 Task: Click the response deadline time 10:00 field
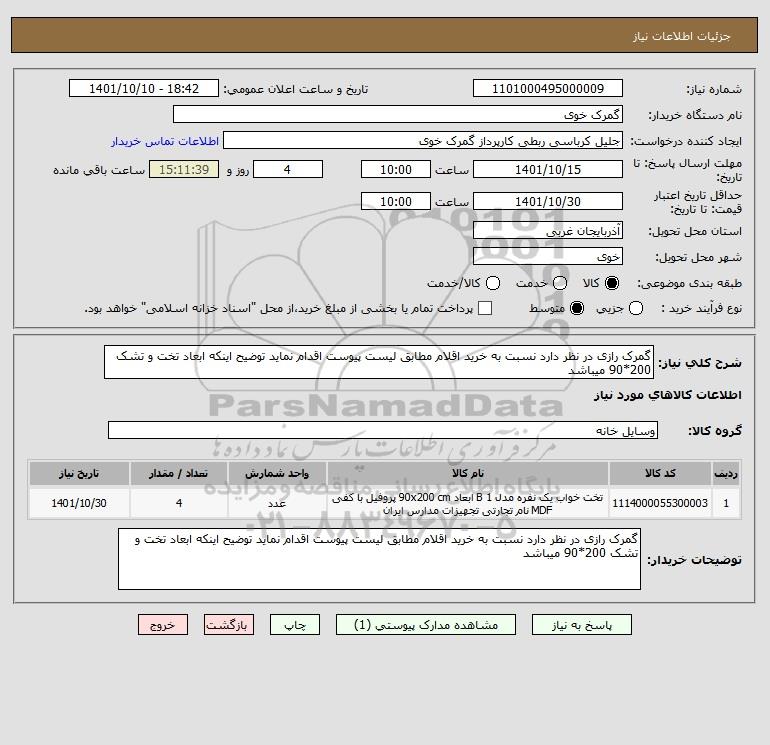pyautogui.click(x=396, y=169)
